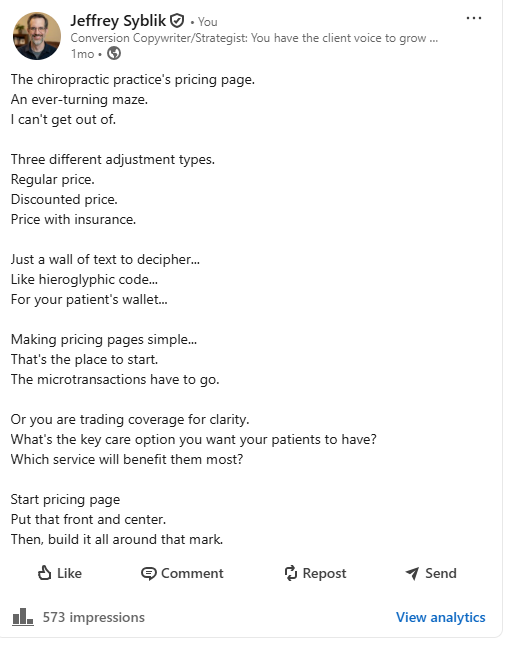Click the verified badge next to name
522x647 pixels.
click(177, 21)
